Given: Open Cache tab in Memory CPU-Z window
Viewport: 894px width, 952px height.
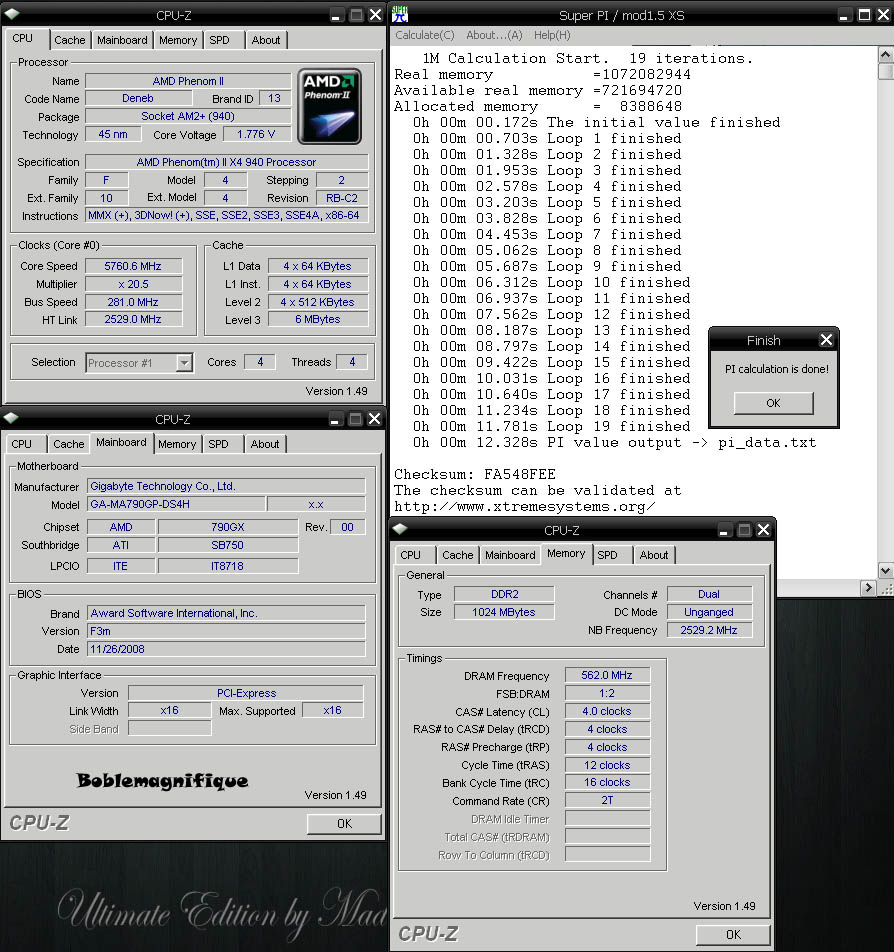Looking at the screenshot, I should 457,555.
